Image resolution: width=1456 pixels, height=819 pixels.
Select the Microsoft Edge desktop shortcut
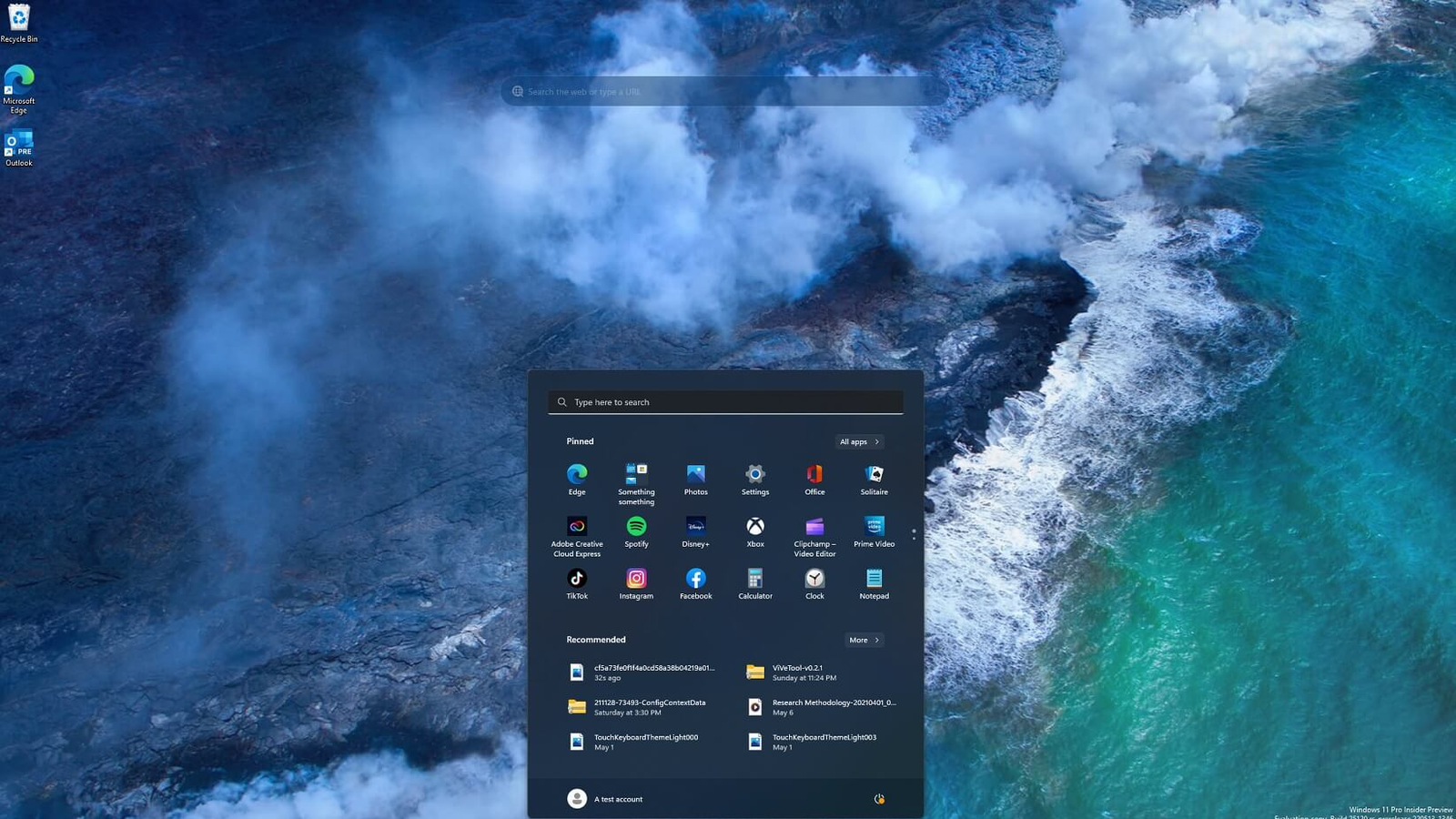click(19, 89)
